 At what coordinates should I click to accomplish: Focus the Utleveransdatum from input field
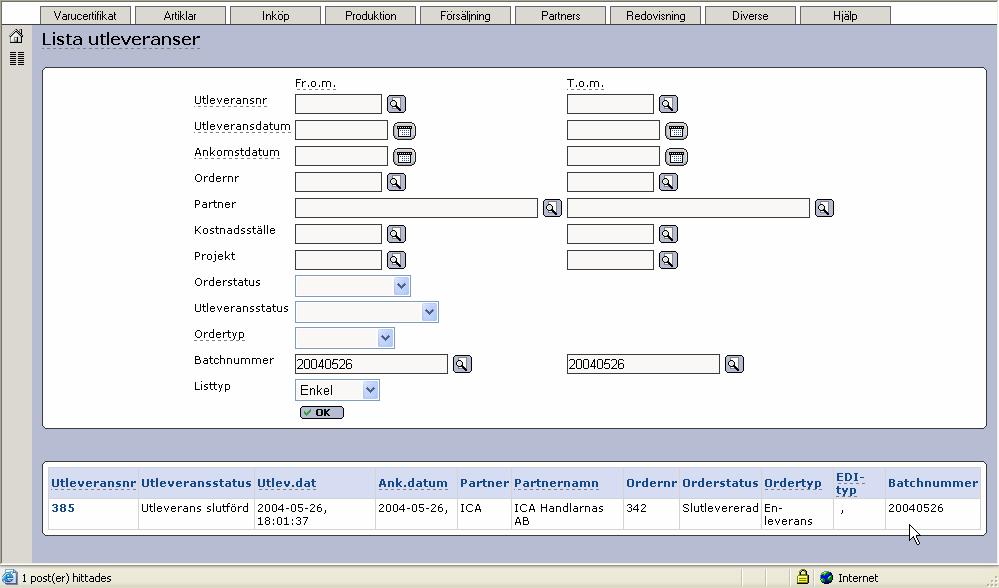(x=341, y=130)
